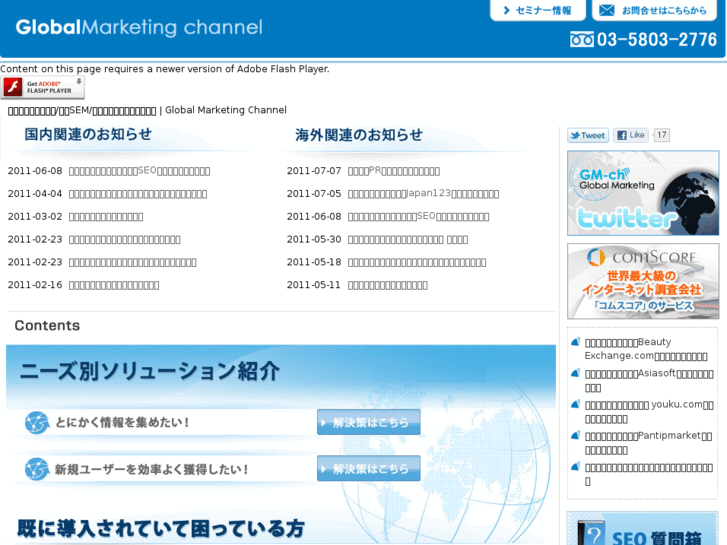727x545 pixels.
Task: Click the GlobalMarketing channel logo
Action: tap(139, 27)
